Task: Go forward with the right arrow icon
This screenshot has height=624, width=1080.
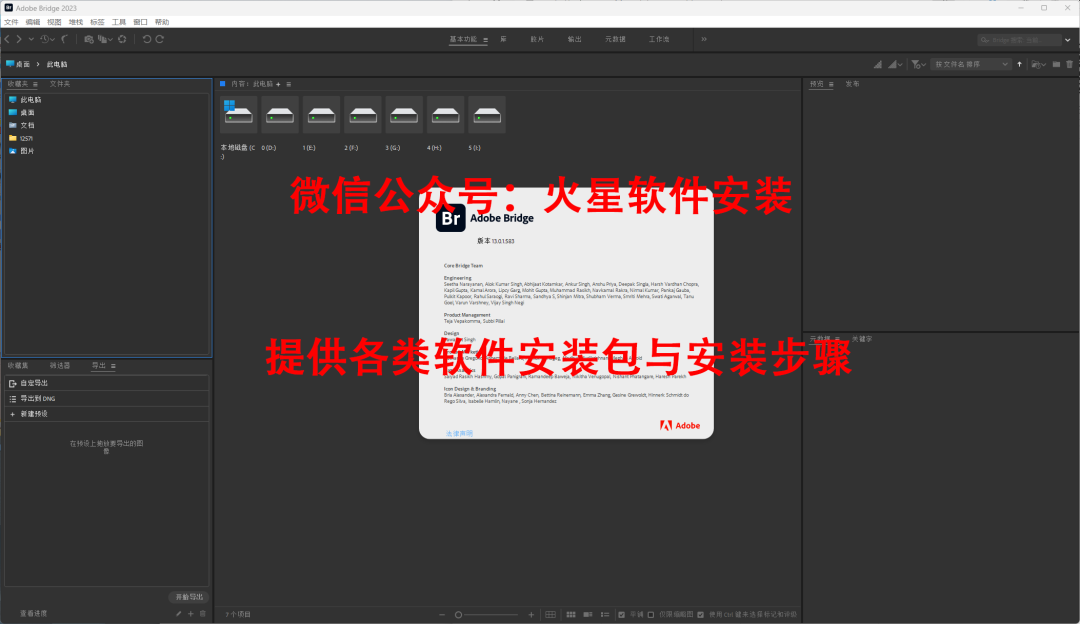Action: pyautogui.click(x=19, y=39)
